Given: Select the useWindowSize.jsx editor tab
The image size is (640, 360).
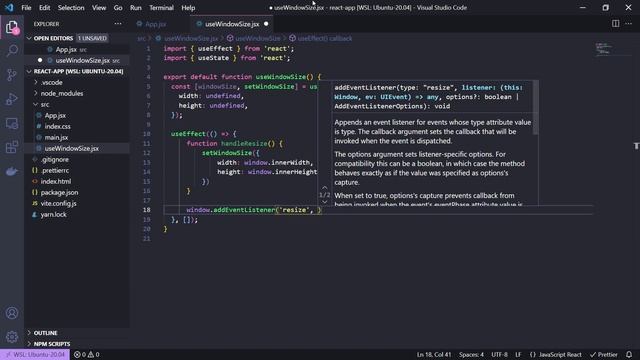Looking at the screenshot, I should pyautogui.click(x=232, y=24).
